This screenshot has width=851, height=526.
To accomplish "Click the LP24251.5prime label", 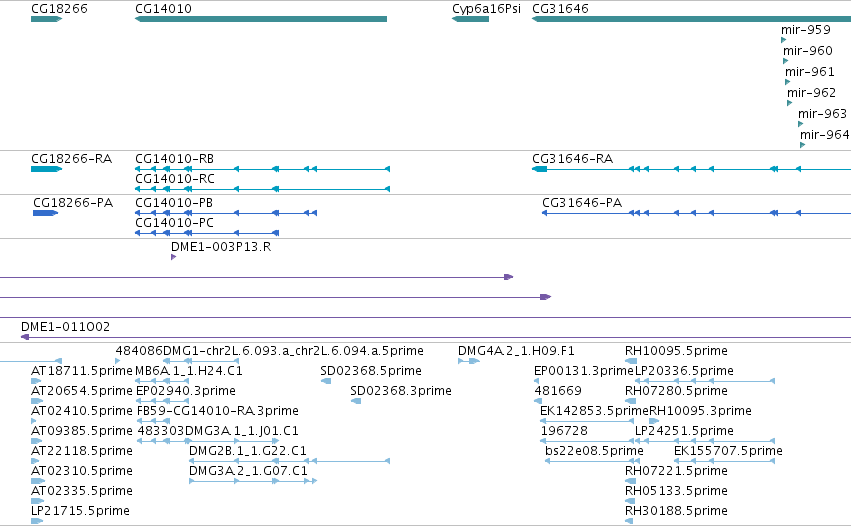I will (x=684, y=431).
